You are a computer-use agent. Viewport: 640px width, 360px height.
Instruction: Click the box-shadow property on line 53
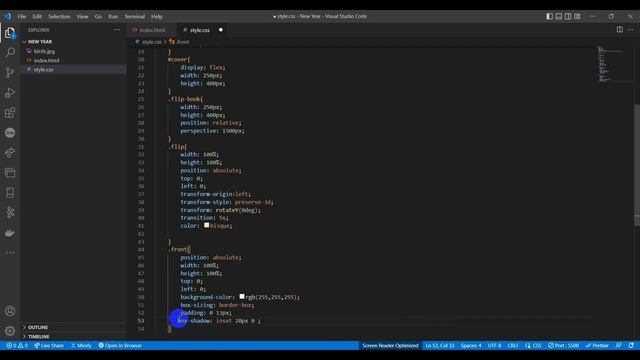click(x=195, y=321)
